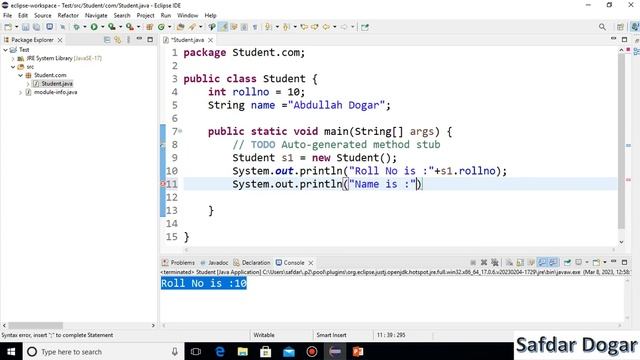Open the Navigate menu
Screen dimensions: 640x360
[x=96, y=16]
